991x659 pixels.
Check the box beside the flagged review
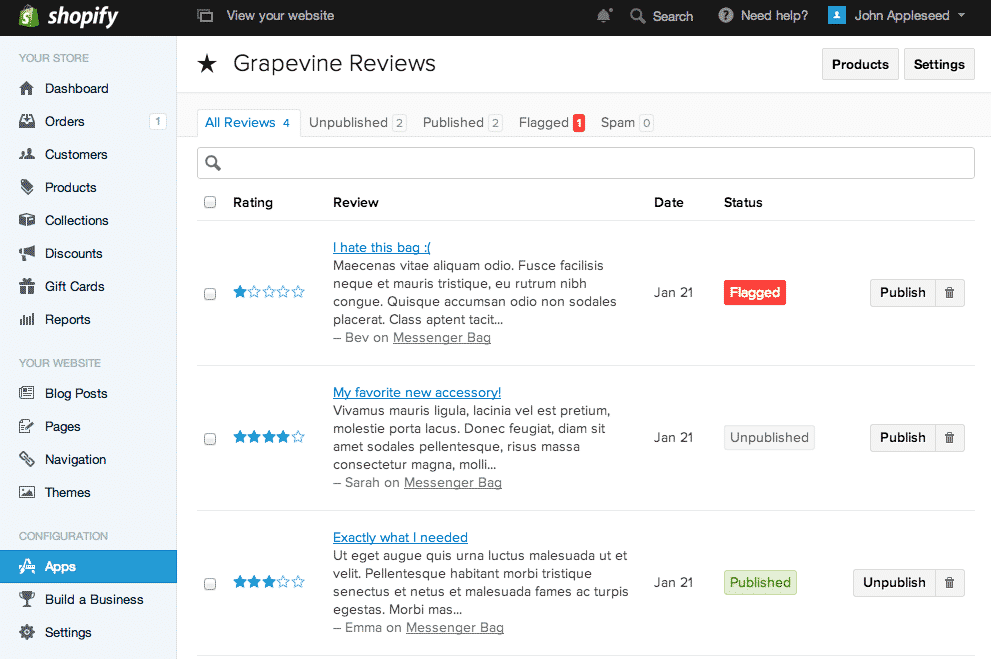pyautogui.click(x=210, y=293)
